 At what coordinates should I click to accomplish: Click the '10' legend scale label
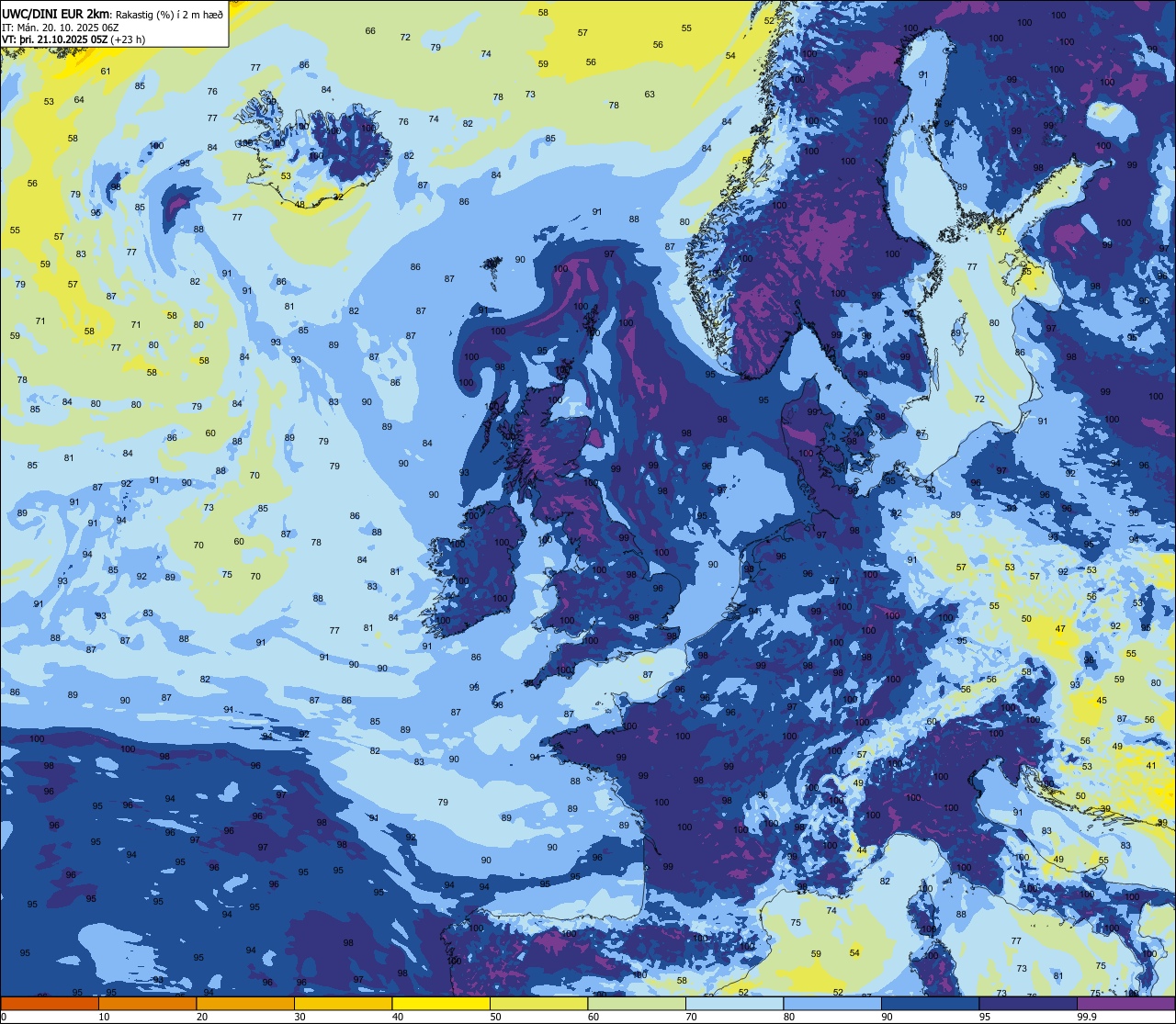[104, 1017]
